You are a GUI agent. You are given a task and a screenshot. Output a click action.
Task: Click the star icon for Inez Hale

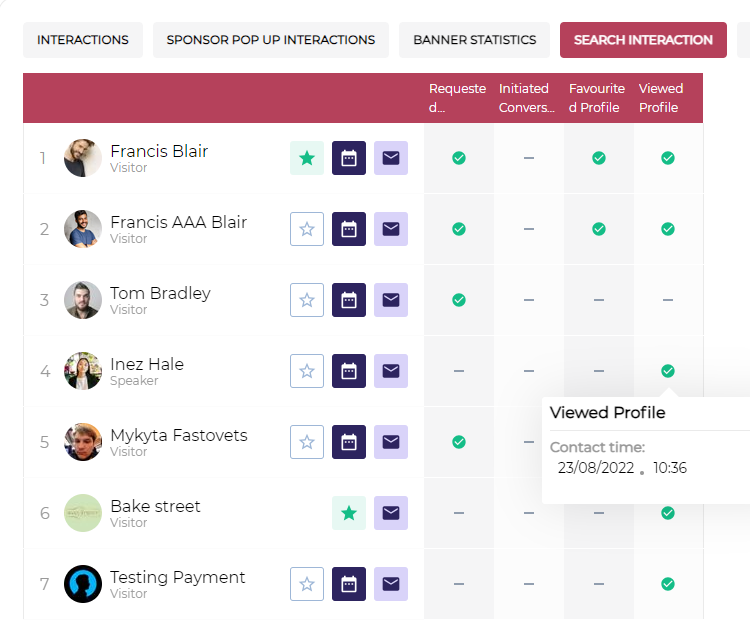click(307, 371)
